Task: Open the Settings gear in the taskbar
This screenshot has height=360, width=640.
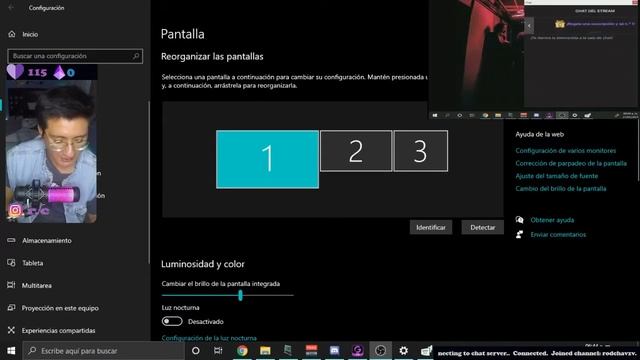Action: (x=404, y=351)
